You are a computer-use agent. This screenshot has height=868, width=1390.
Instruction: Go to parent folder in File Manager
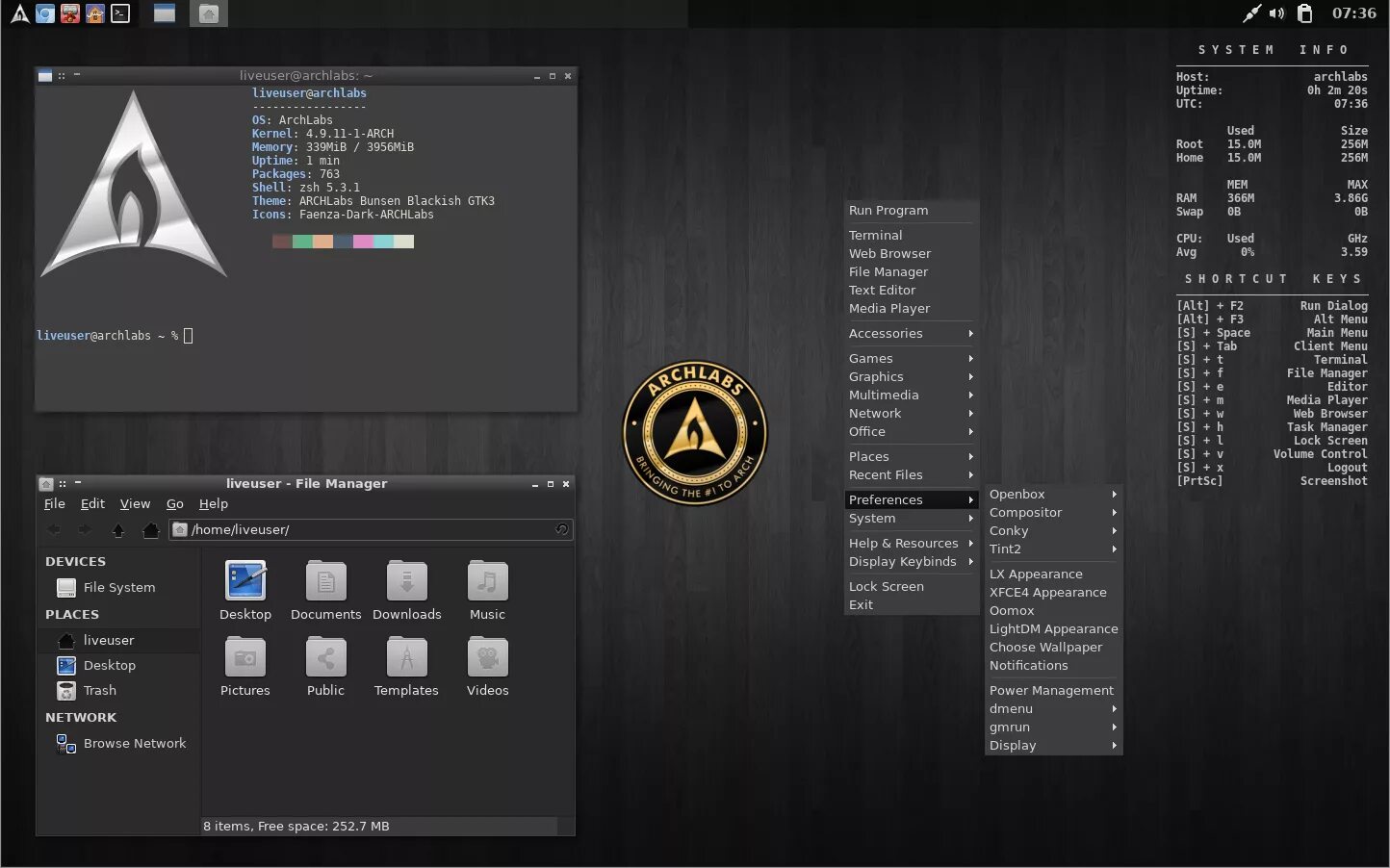(x=118, y=529)
